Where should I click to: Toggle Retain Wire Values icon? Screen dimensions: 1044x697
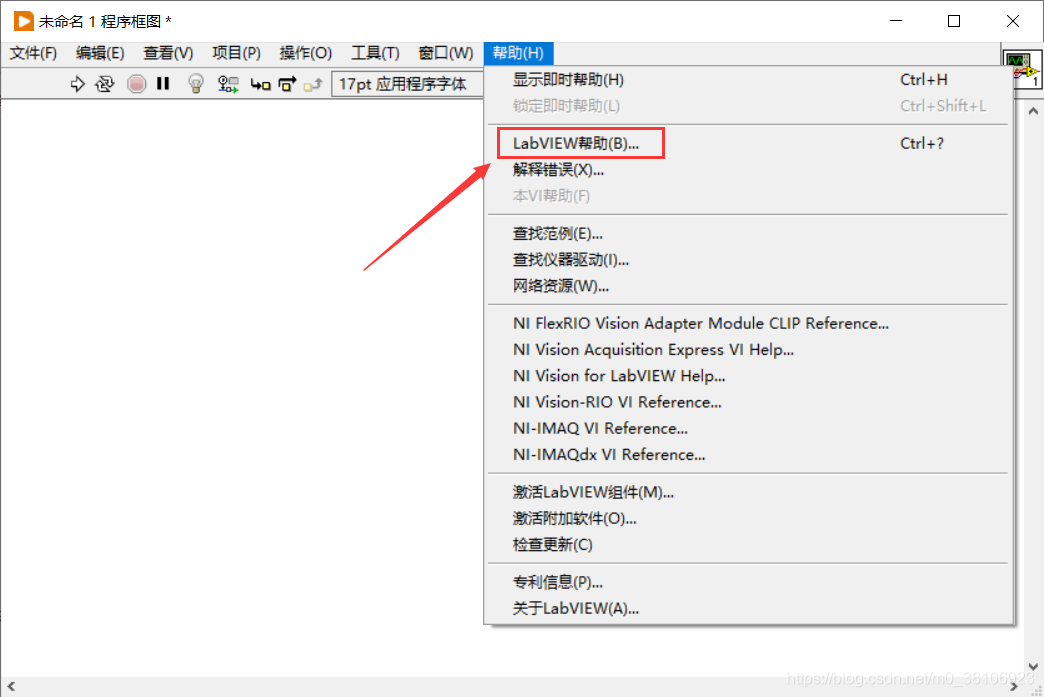click(x=228, y=84)
